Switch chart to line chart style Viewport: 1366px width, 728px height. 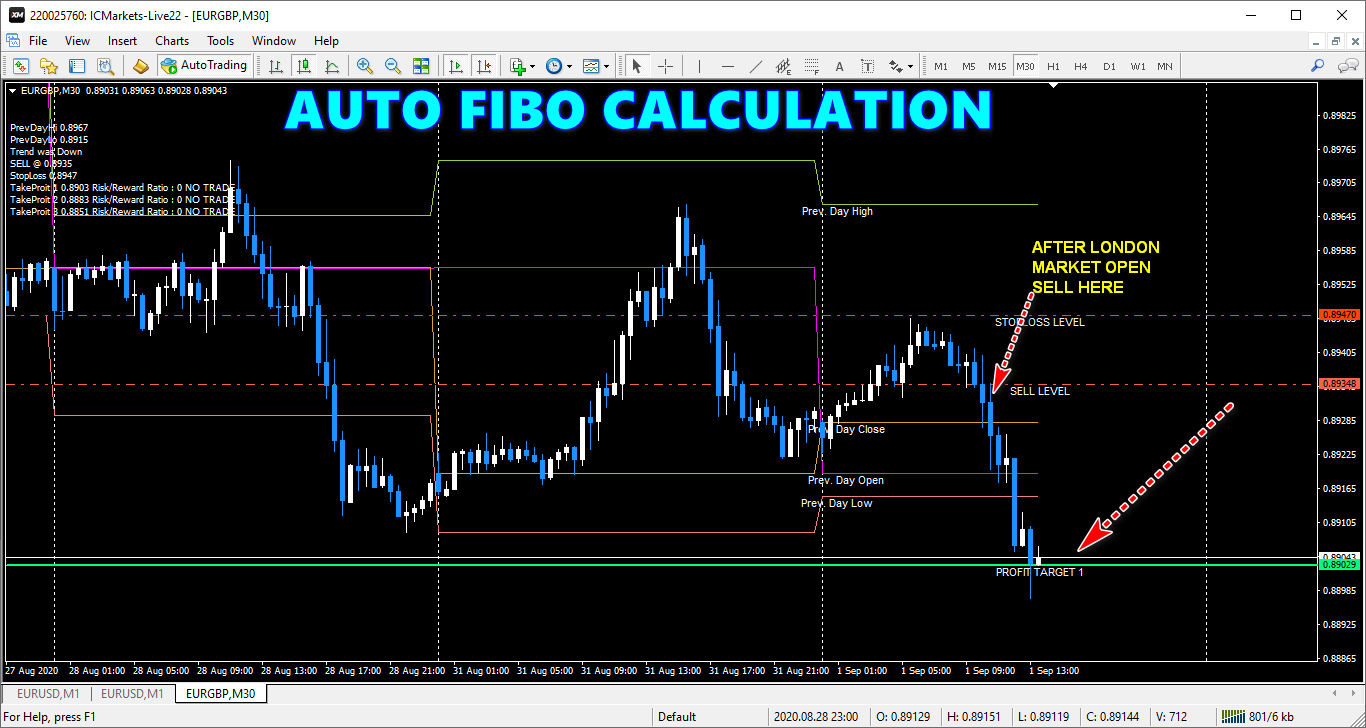coord(332,66)
